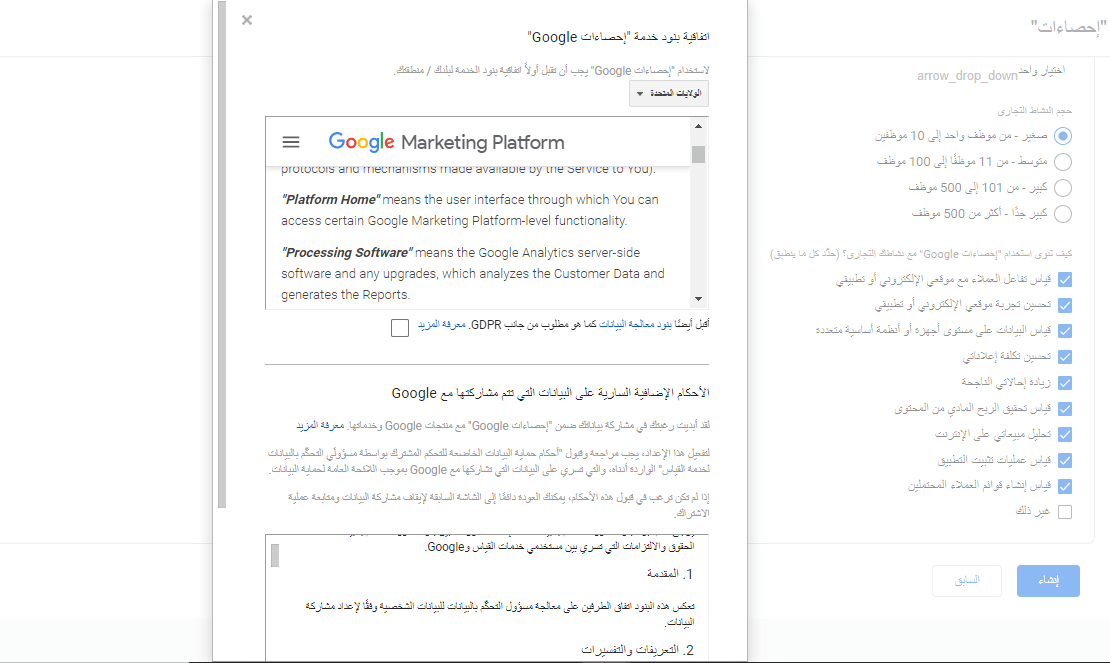Uncheck قياس تحقيق الربح المادي من المحتوى checkbox
1110x663 pixels.
1065,409
